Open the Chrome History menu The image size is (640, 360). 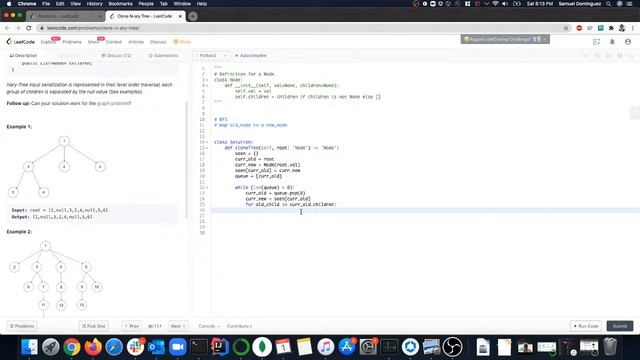tap(95, 4)
